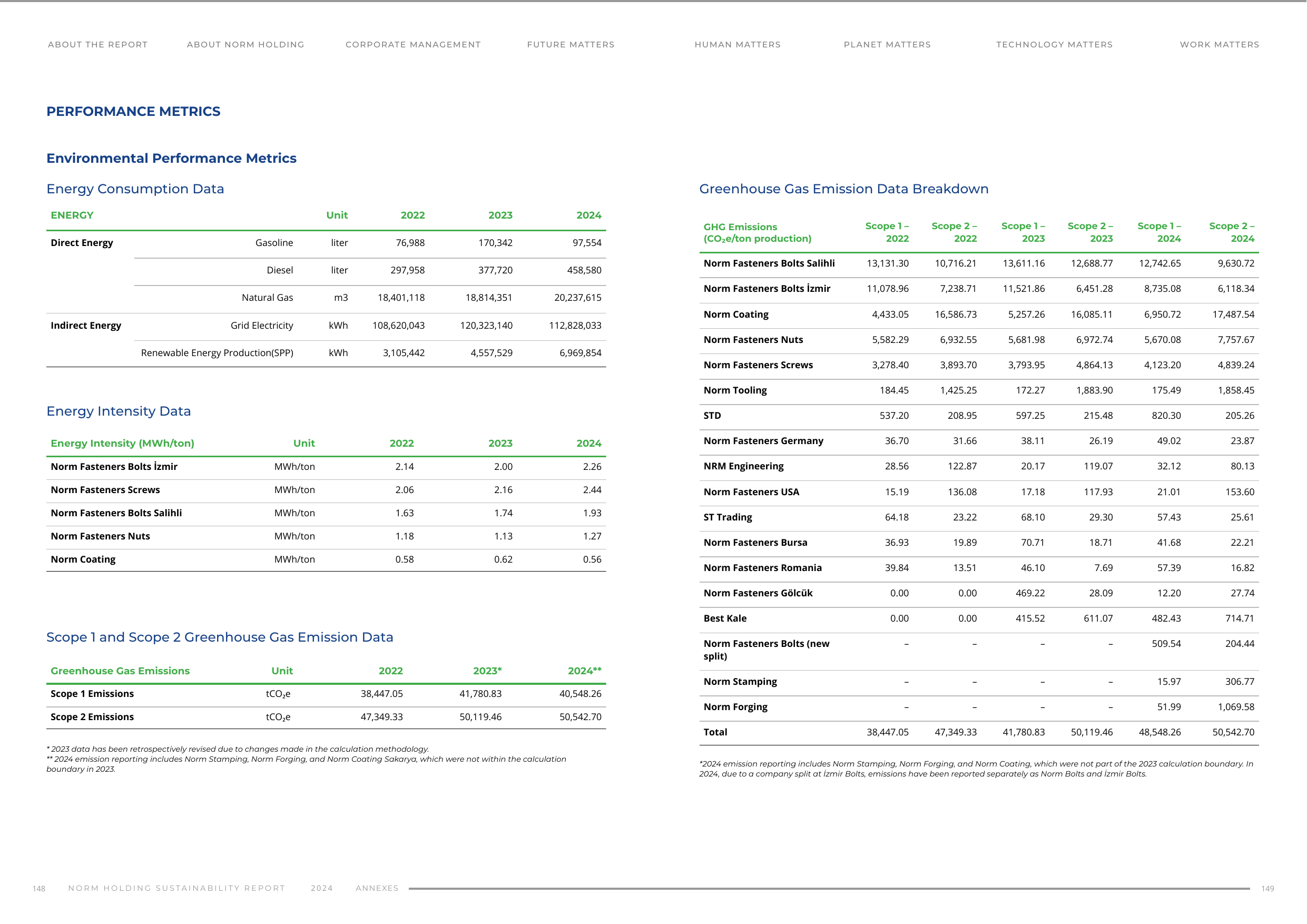The image size is (1307, 924).
Task: Click NRM Engineering row label
Action: click(743, 466)
